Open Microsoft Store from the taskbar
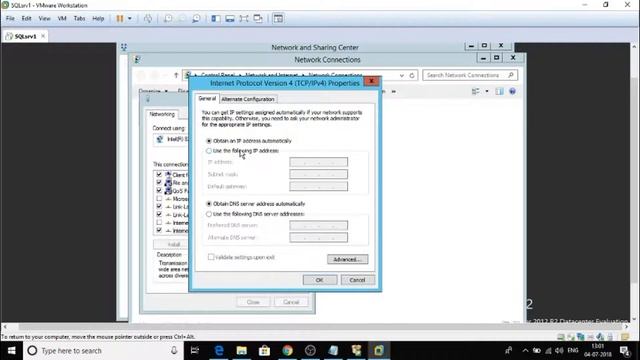The width and height of the screenshot is (640, 360). pyautogui.click(x=264, y=351)
